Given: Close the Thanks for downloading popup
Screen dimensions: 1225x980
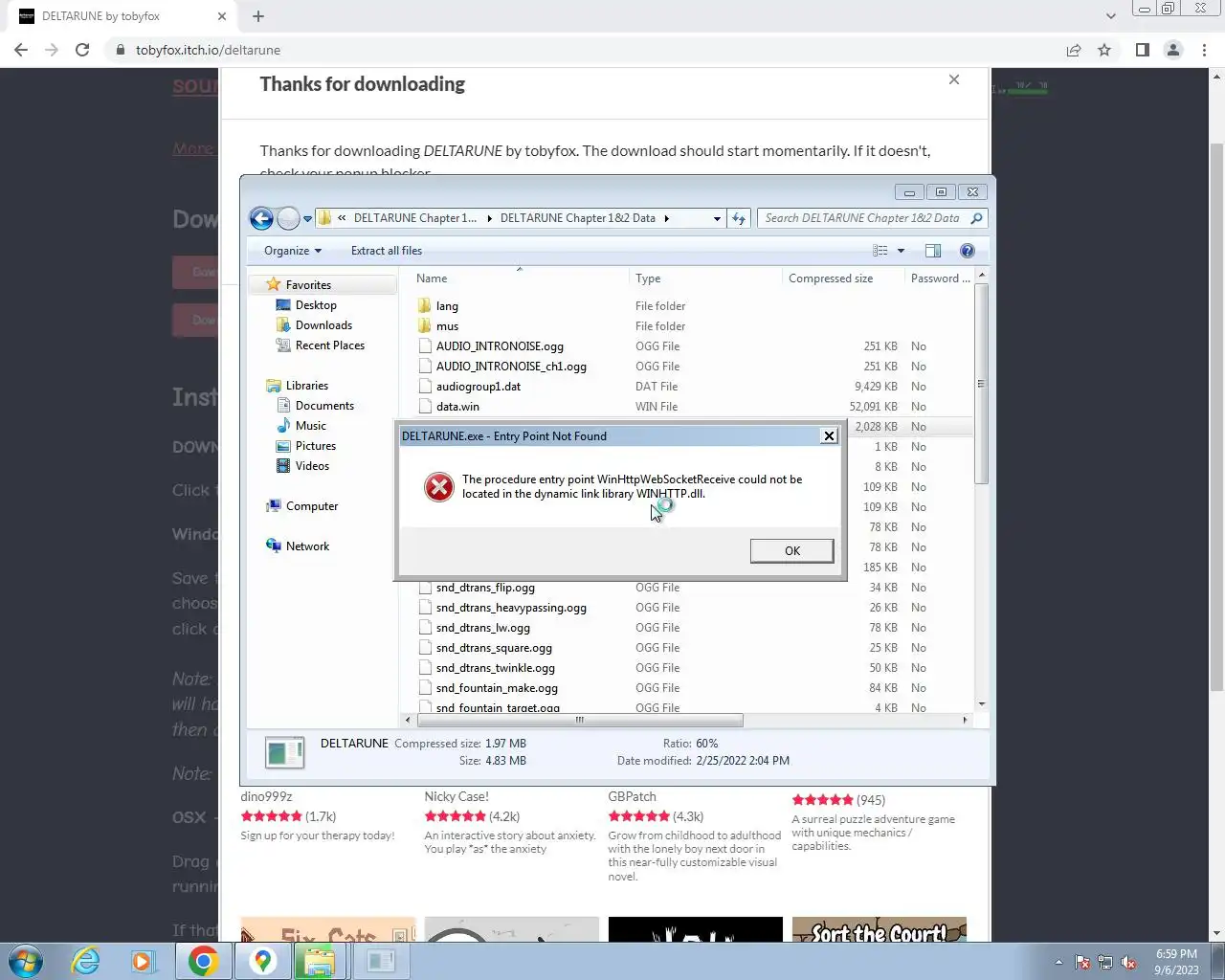Looking at the screenshot, I should (954, 79).
